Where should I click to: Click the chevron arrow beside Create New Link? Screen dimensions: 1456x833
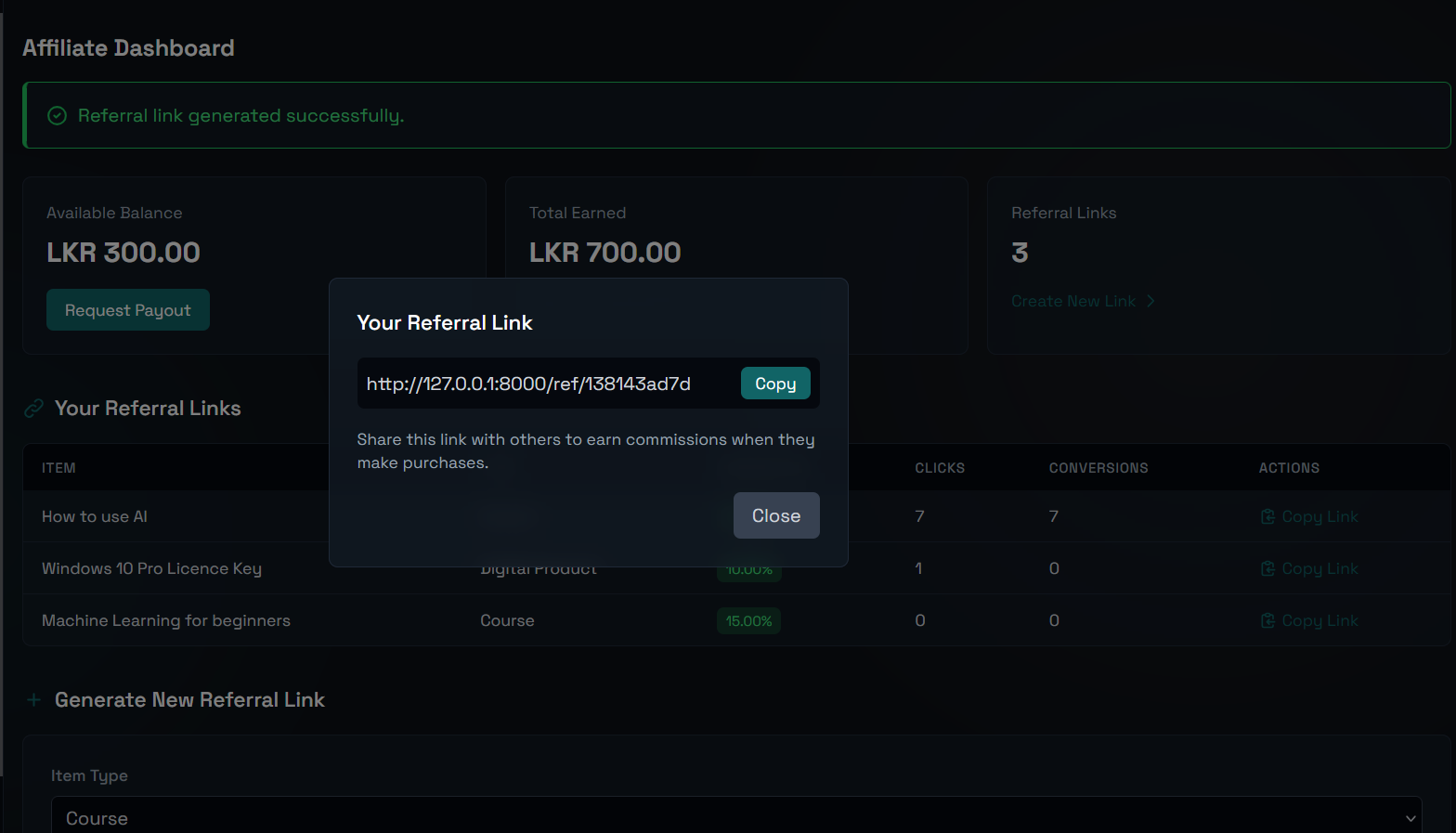(x=1150, y=301)
